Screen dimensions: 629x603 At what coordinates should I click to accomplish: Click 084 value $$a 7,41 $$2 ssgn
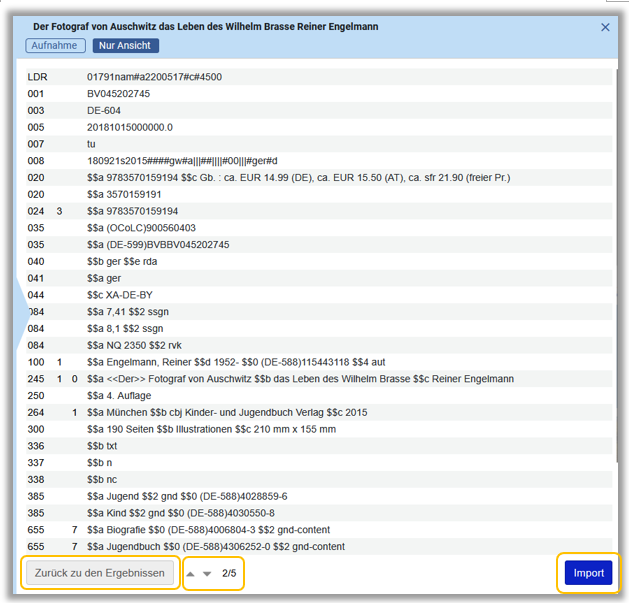(128, 312)
